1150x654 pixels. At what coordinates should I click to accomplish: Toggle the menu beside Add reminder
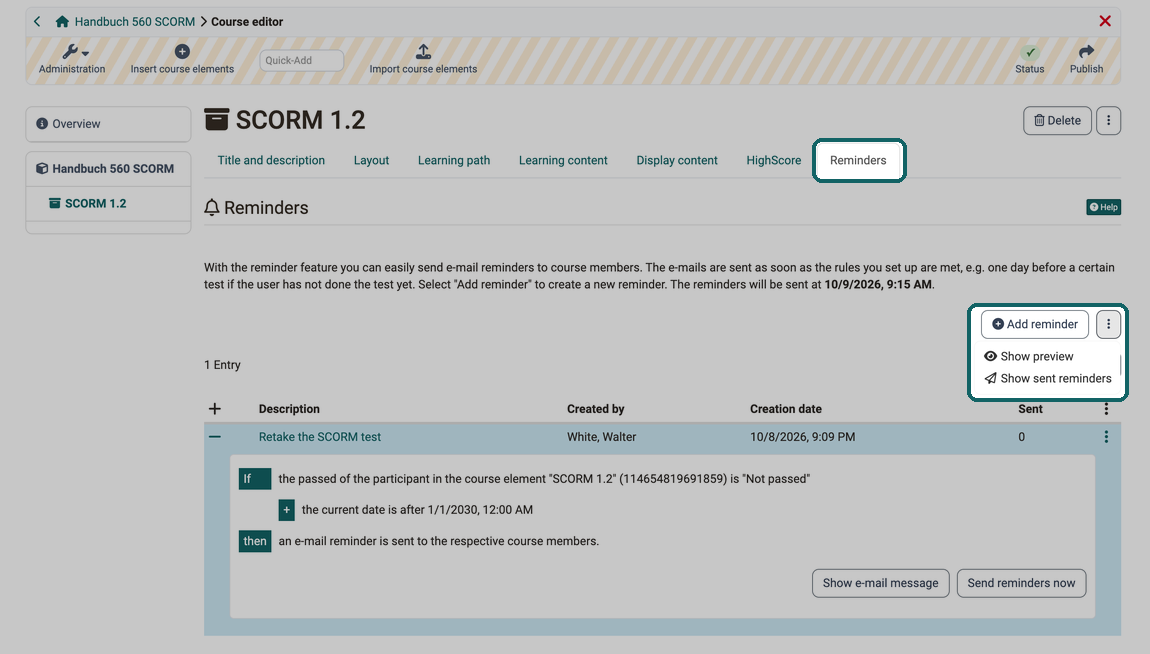point(1108,324)
